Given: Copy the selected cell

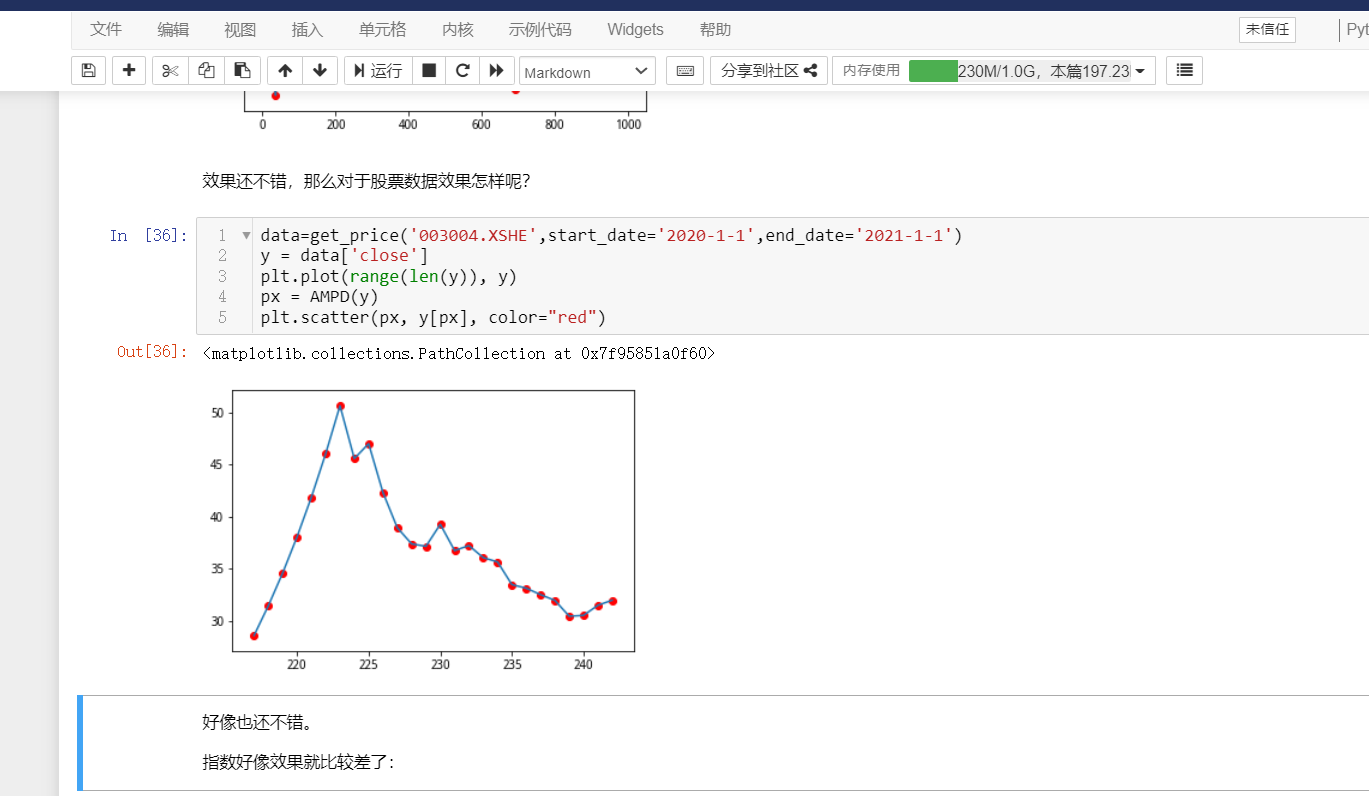Looking at the screenshot, I should pyautogui.click(x=206, y=70).
